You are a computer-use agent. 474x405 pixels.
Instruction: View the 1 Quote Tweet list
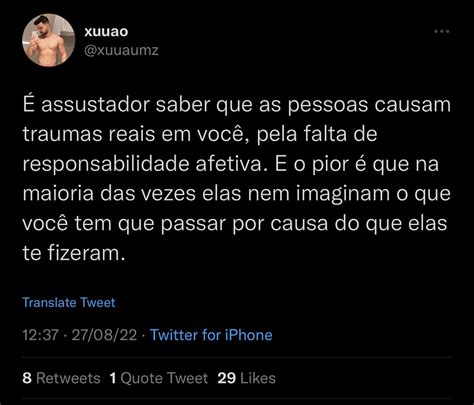coord(159,378)
